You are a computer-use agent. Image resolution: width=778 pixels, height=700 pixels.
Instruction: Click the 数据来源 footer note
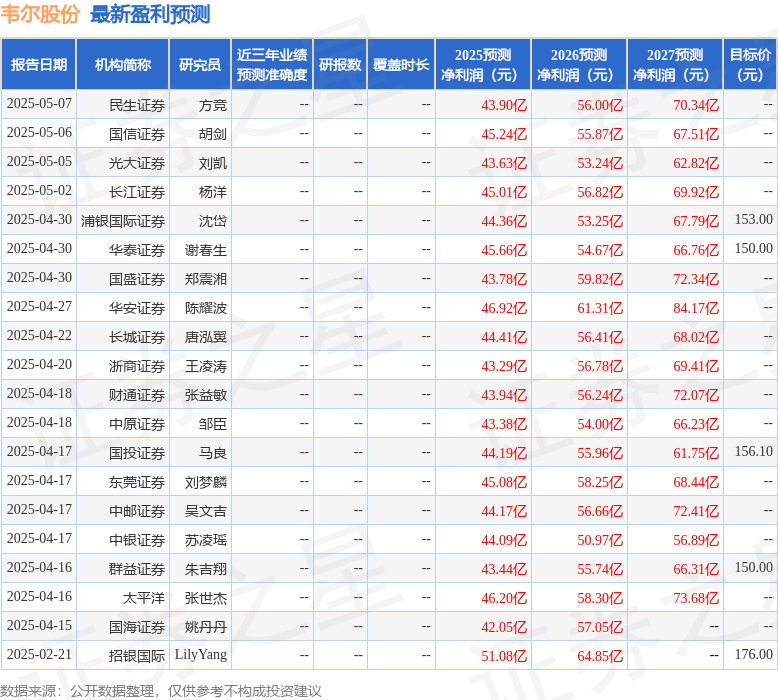click(160, 691)
